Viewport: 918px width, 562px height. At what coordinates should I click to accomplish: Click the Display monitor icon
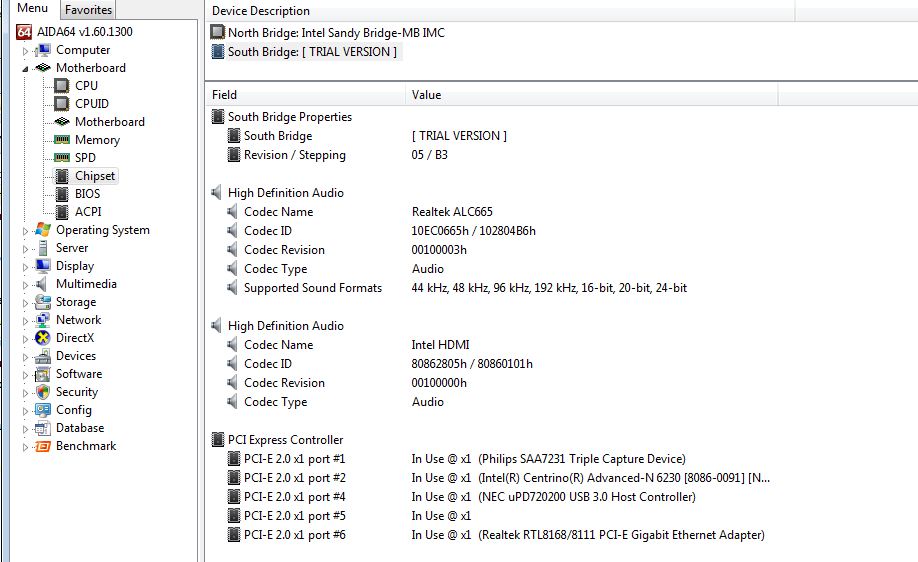click(43, 266)
